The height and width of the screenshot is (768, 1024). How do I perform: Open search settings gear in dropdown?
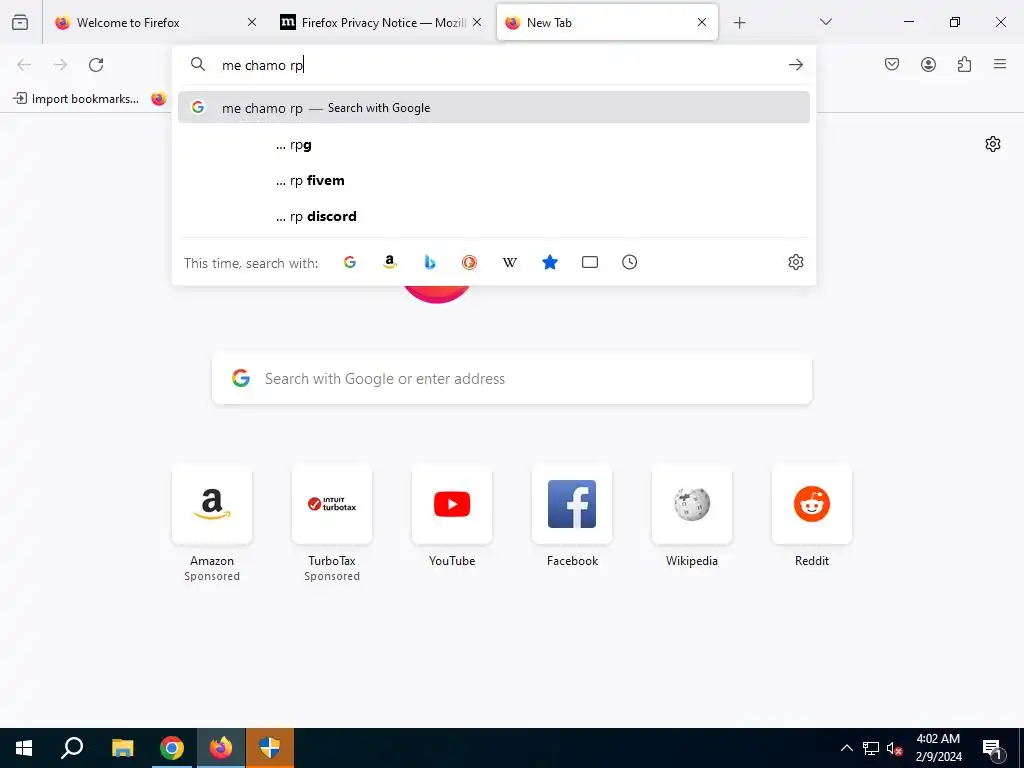tap(795, 263)
